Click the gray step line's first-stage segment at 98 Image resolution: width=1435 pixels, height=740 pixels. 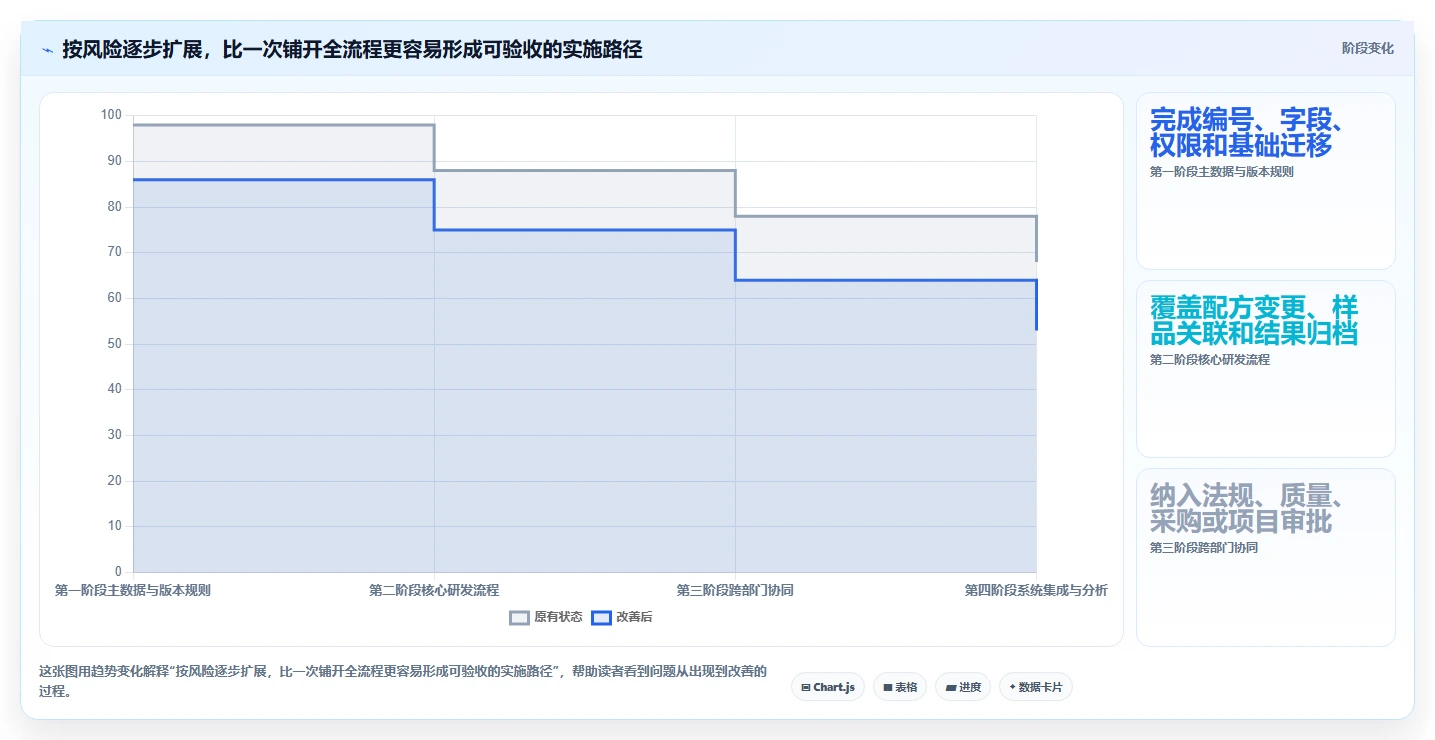click(283, 125)
